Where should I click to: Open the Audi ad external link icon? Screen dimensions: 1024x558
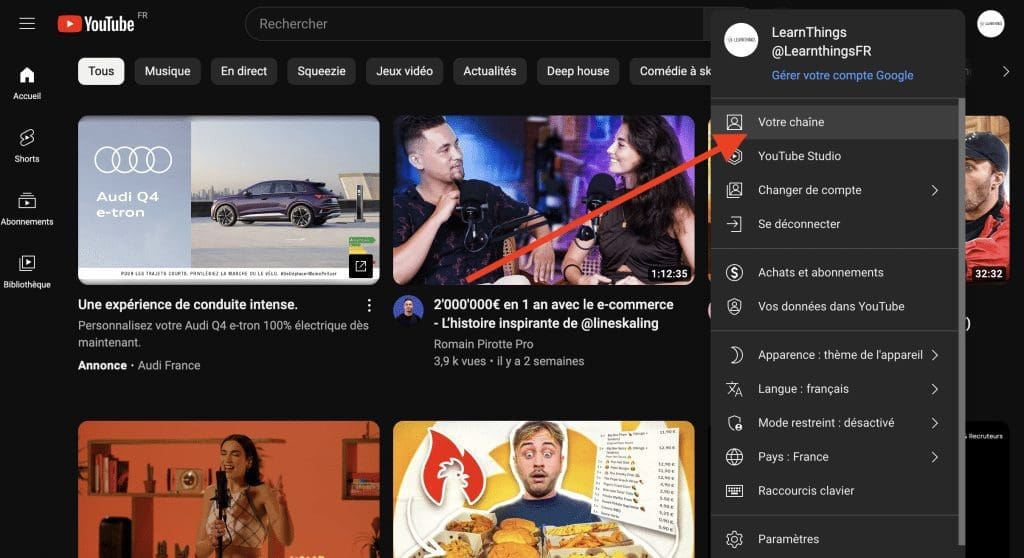(x=360, y=266)
